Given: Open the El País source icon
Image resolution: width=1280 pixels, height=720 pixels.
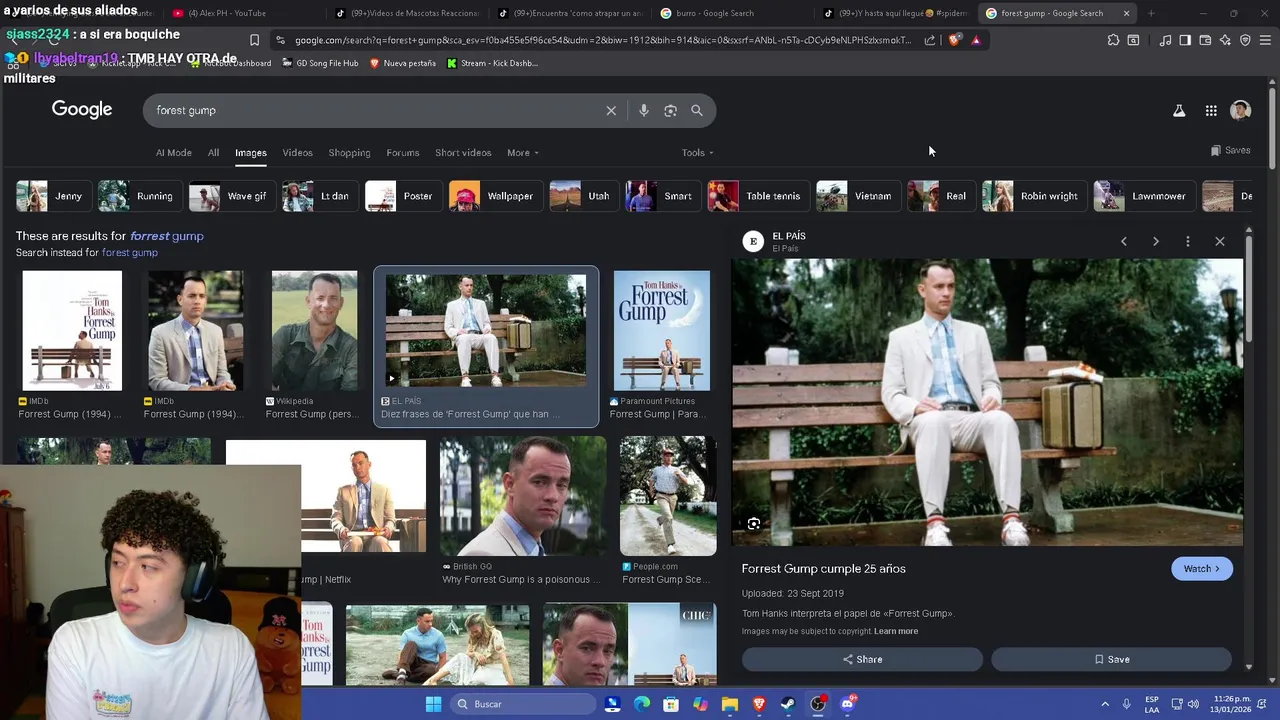Looking at the screenshot, I should click(753, 241).
